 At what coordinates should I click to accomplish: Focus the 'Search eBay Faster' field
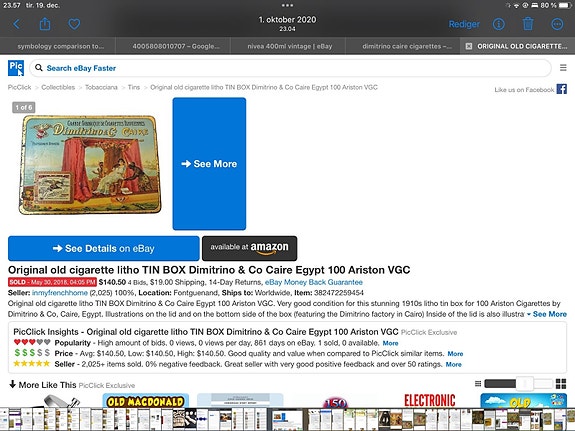(290, 68)
